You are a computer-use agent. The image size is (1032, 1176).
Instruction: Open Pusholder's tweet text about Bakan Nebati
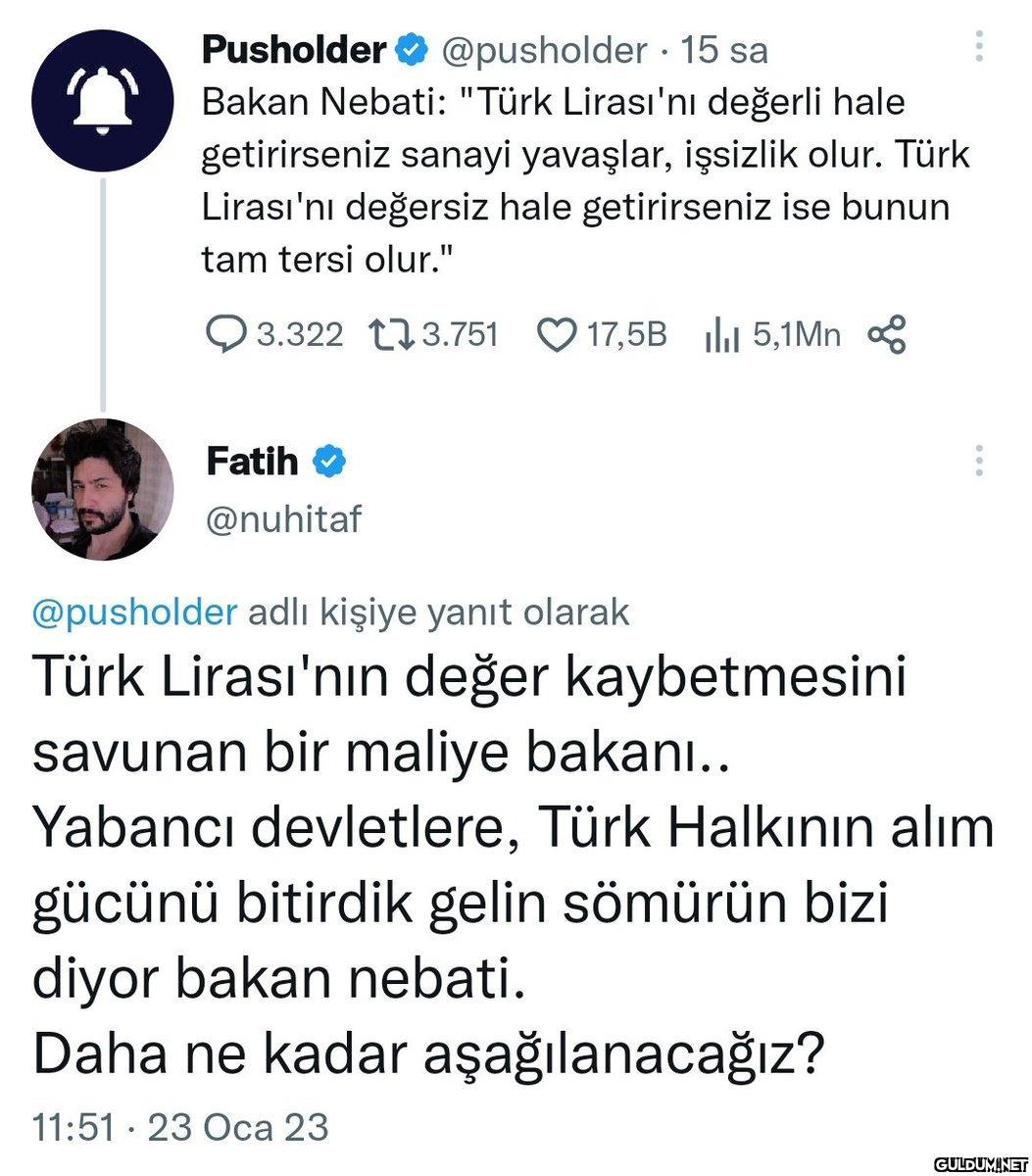tap(576, 181)
